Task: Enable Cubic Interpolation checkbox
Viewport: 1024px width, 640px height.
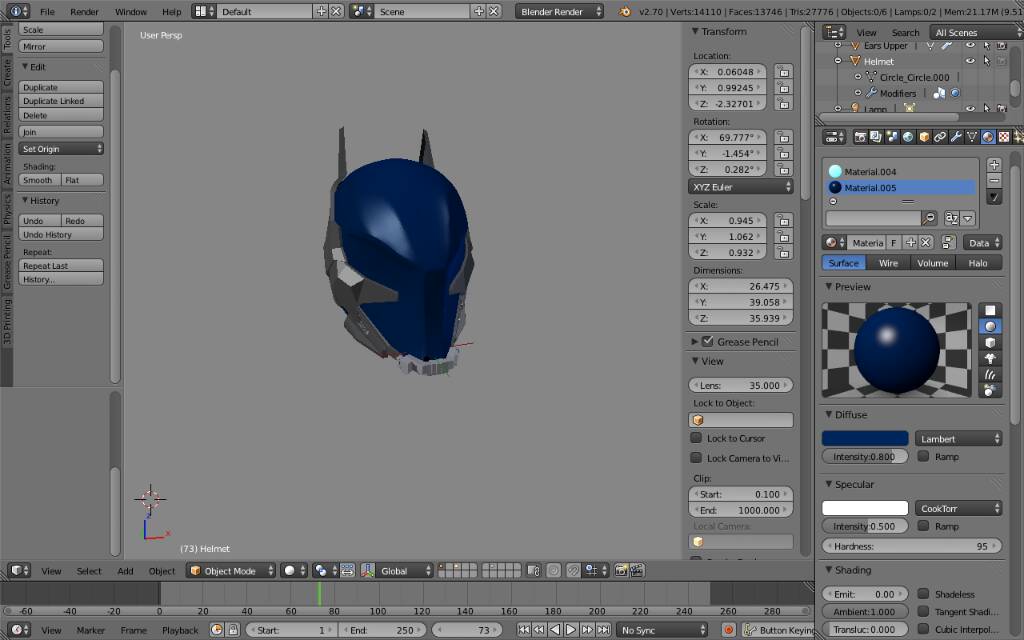Action: pyautogui.click(x=923, y=629)
